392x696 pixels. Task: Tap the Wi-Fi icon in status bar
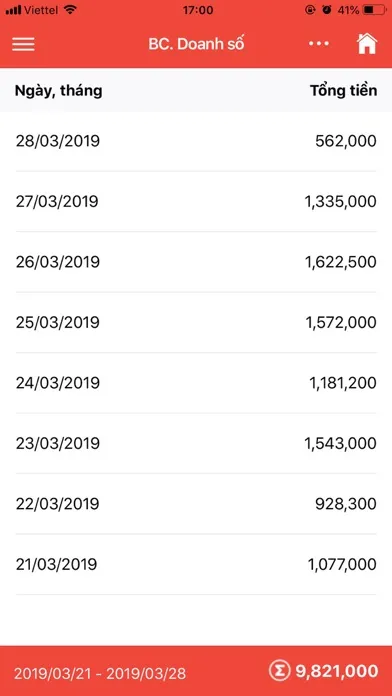(70, 9)
